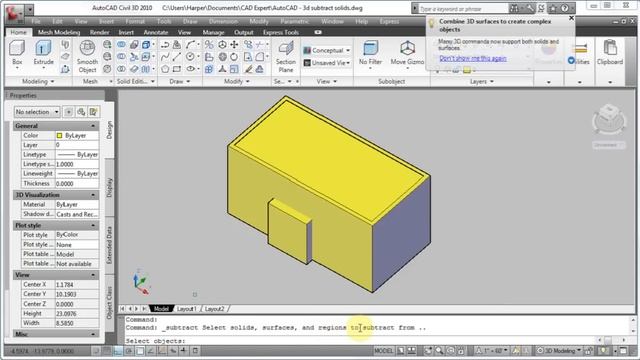
Task: Click the solid Subtract icon in Solid Editing
Action: point(121,57)
